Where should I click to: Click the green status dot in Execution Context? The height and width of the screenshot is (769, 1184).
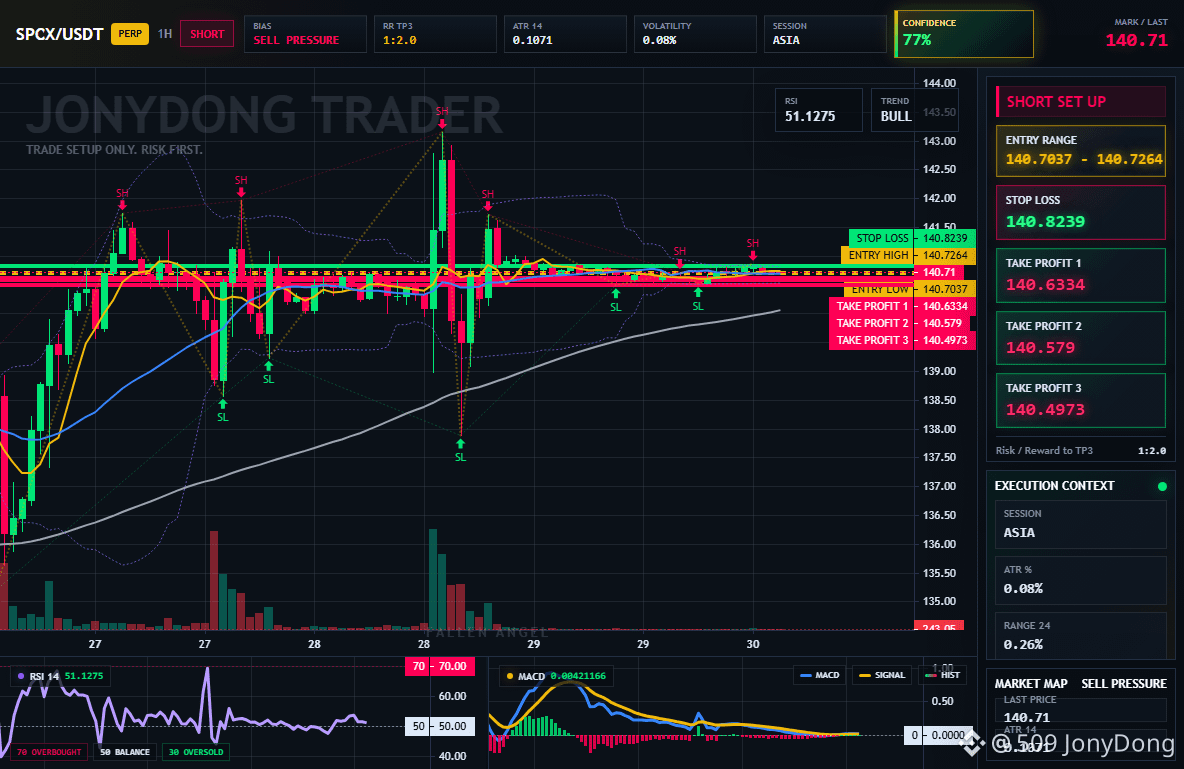click(1162, 486)
